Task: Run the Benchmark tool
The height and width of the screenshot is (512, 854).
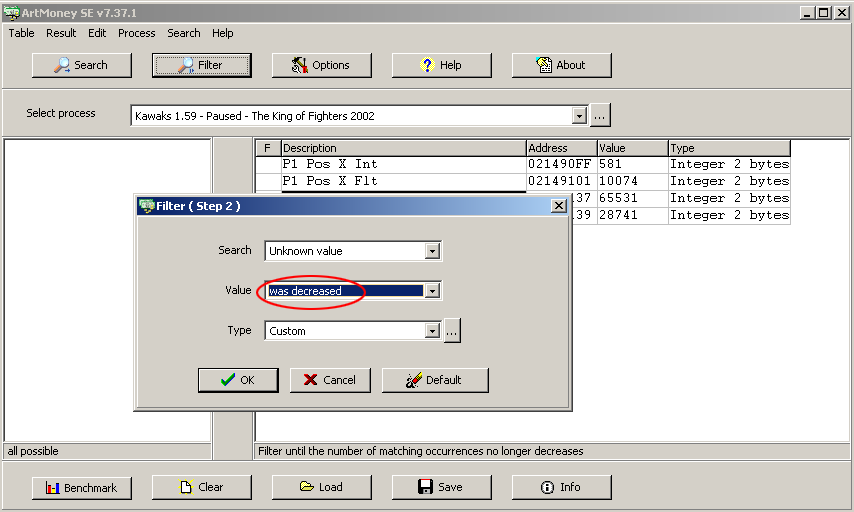Action: (x=82, y=488)
